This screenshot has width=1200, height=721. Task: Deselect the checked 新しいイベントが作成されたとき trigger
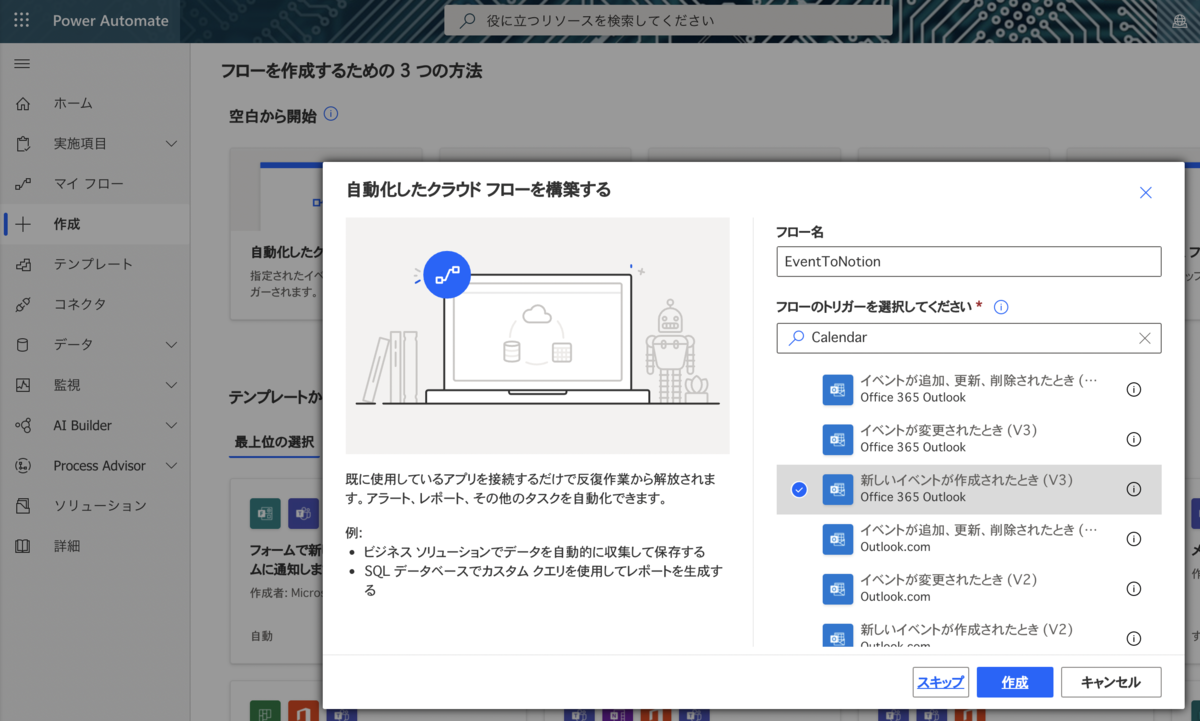(x=800, y=489)
